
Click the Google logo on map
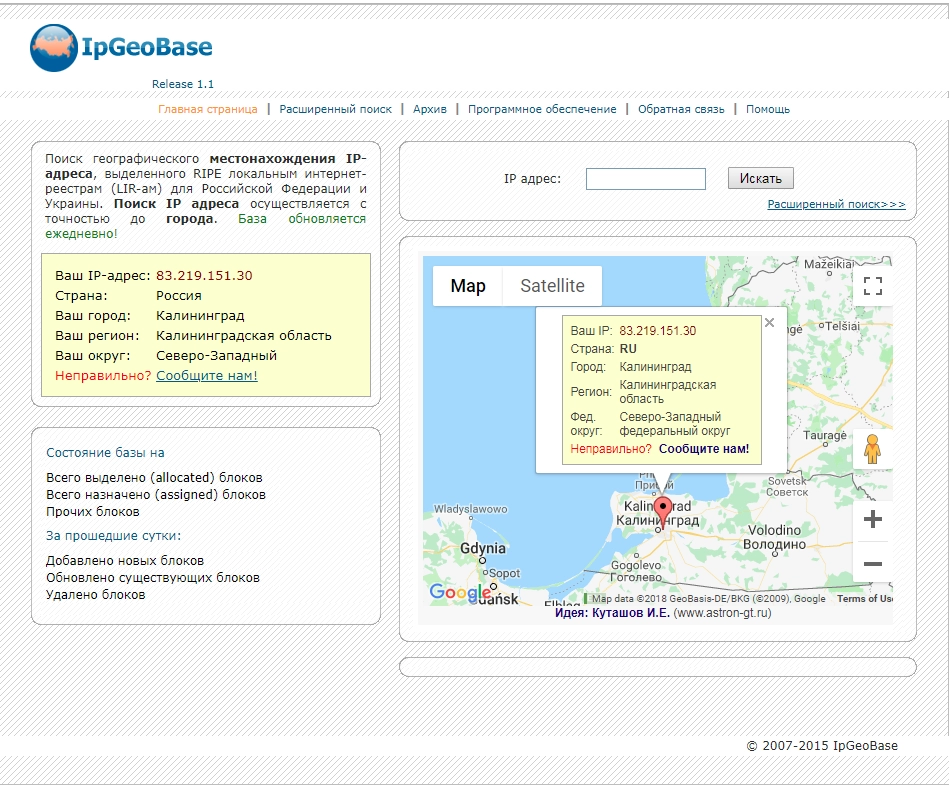459,592
